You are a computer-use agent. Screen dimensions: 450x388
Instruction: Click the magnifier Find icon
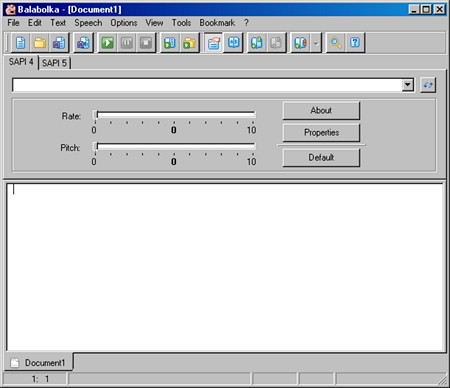[336, 43]
